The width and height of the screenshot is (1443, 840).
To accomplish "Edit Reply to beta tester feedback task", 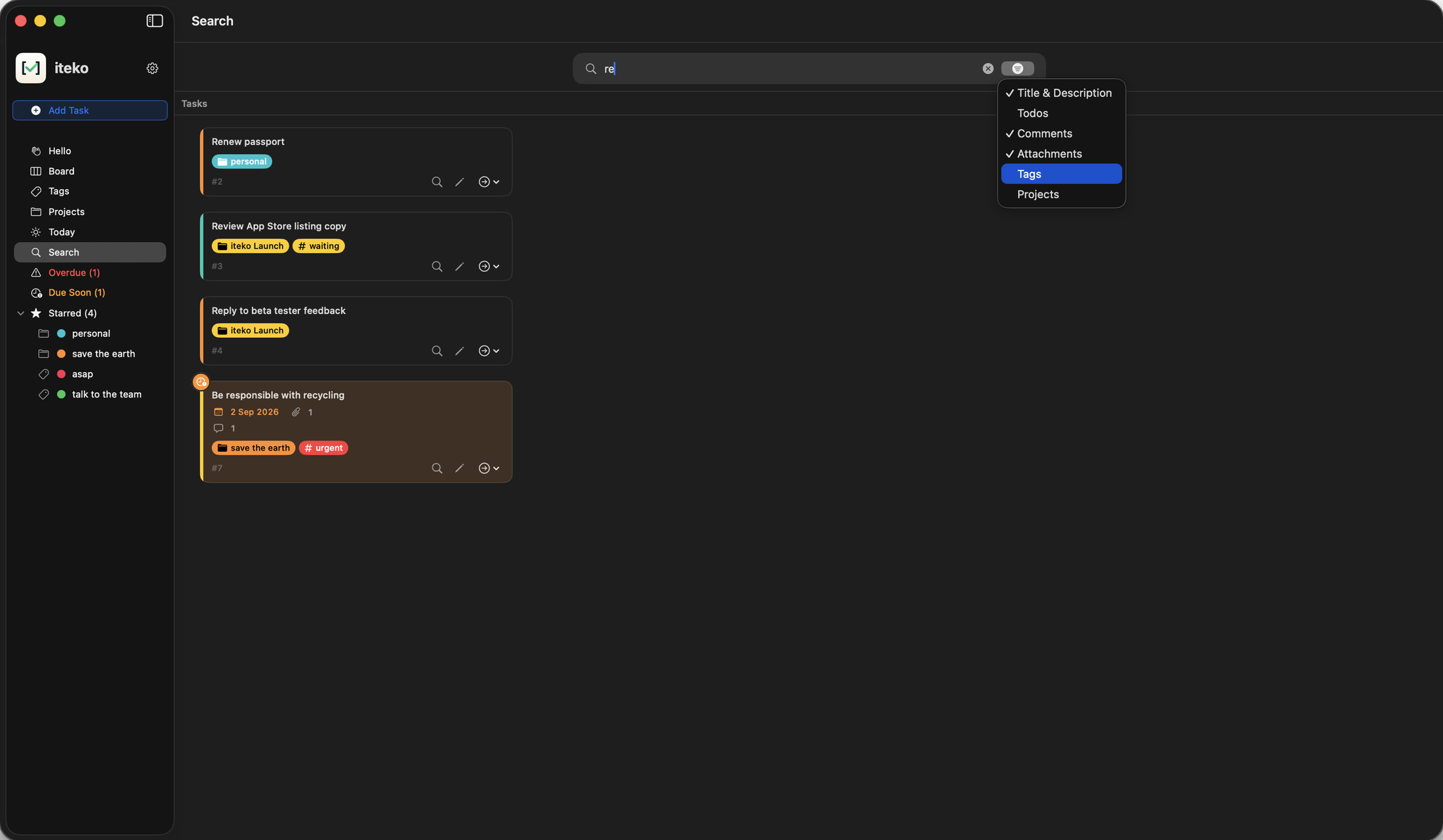I will pos(460,351).
